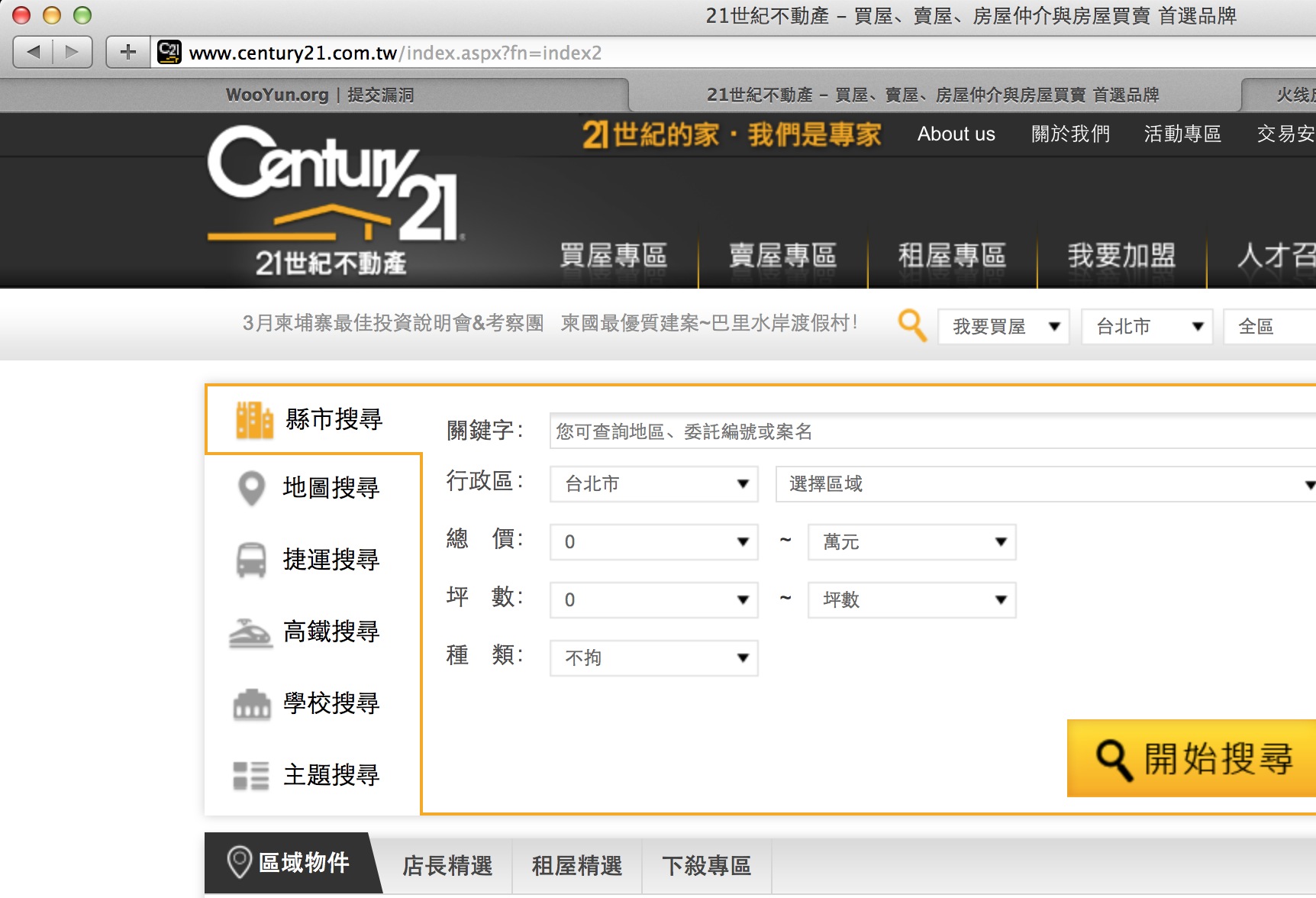Open the 買屋專區 navigation menu
The image size is (1316, 898).
[614, 256]
